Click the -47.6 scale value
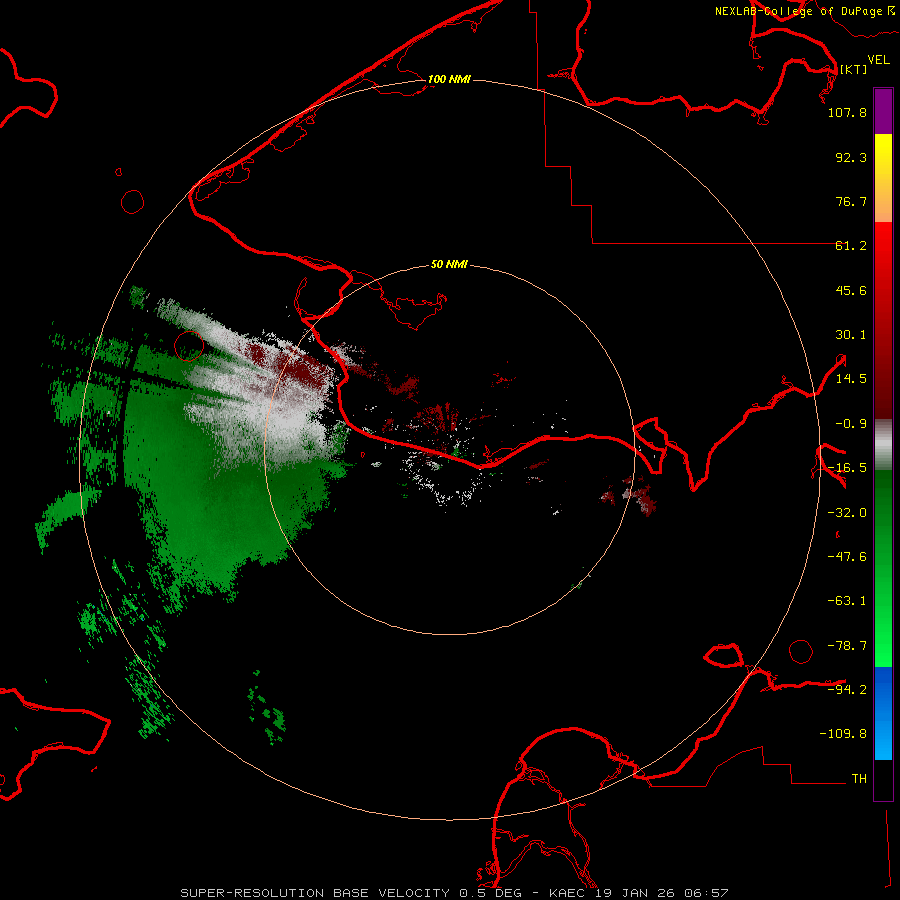This screenshot has height=900, width=900. click(847, 557)
